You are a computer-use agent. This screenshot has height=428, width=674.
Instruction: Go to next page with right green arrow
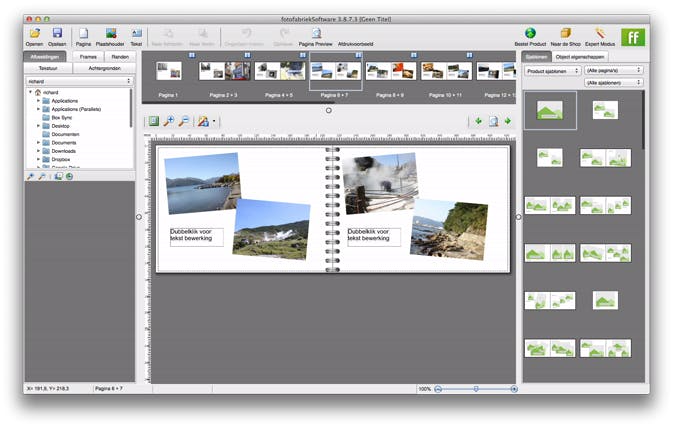point(508,121)
